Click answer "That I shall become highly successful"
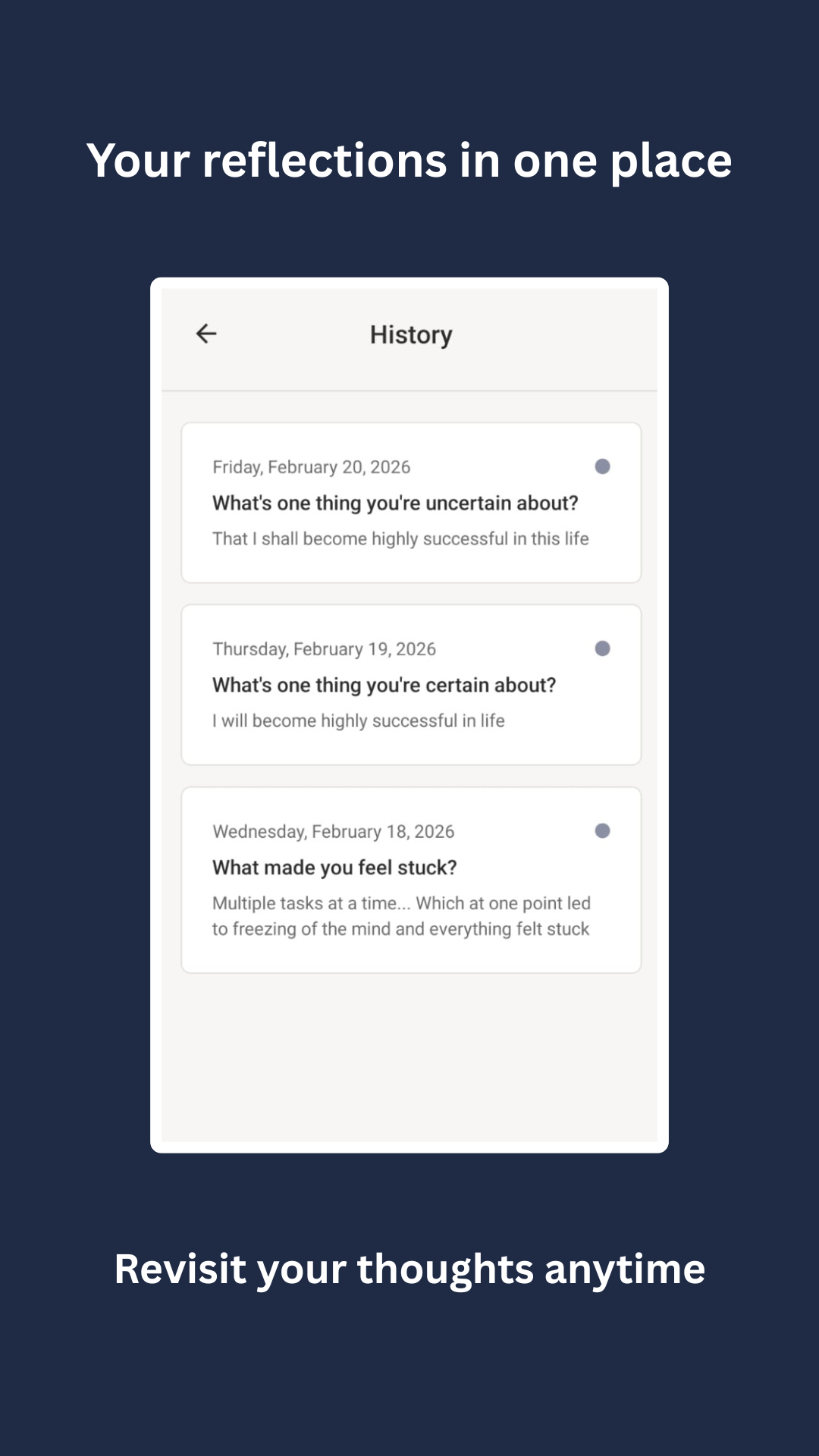Screen dimensions: 819x1456 (x=400, y=538)
